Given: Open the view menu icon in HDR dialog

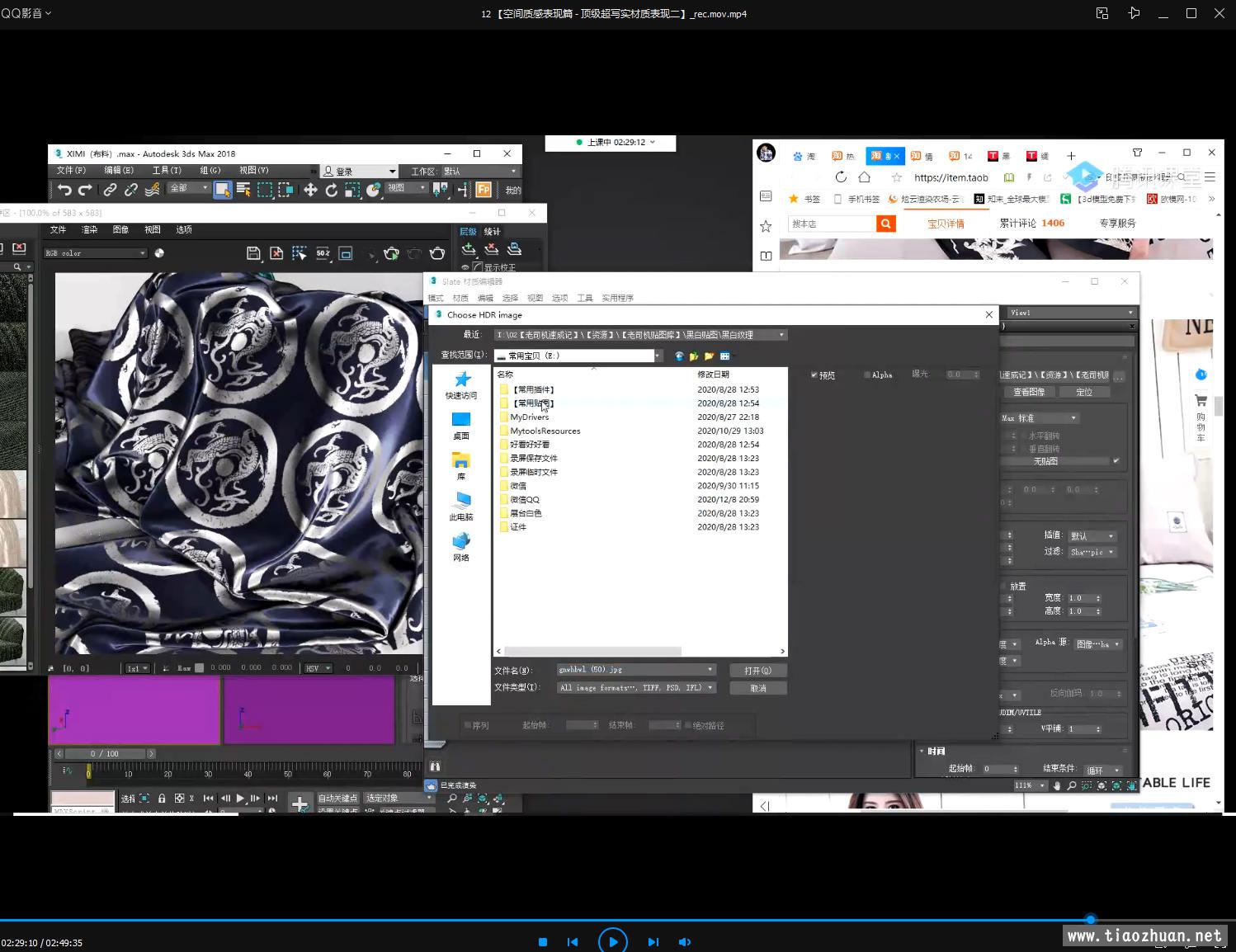Looking at the screenshot, I should click(724, 356).
